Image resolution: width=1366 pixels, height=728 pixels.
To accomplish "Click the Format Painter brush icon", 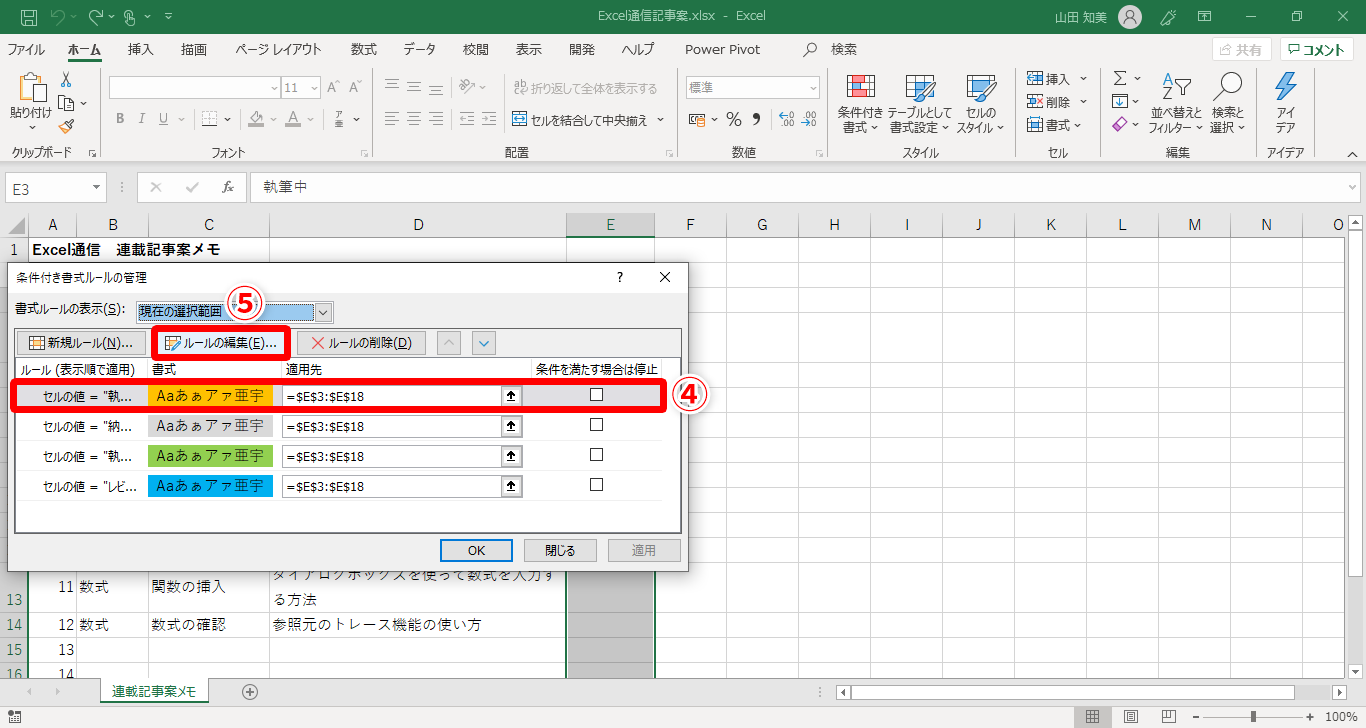I will [66, 126].
